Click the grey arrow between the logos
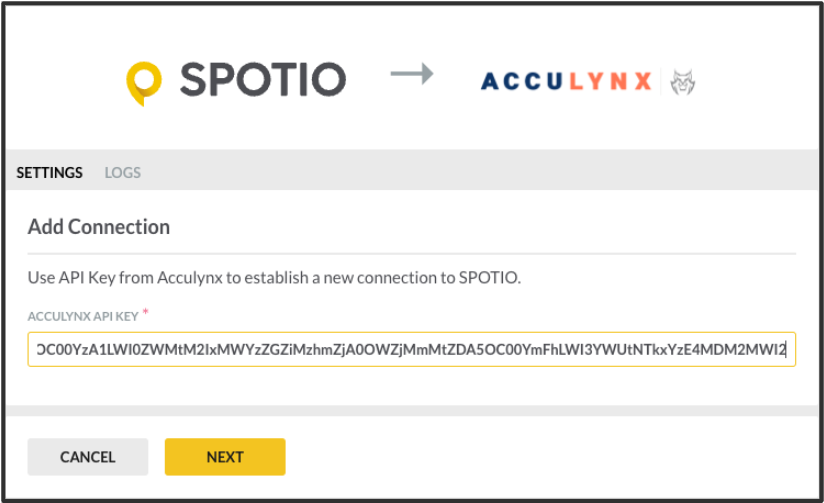This screenshot has width=824, height=503. pyautogui.click(x=412, y=74)
